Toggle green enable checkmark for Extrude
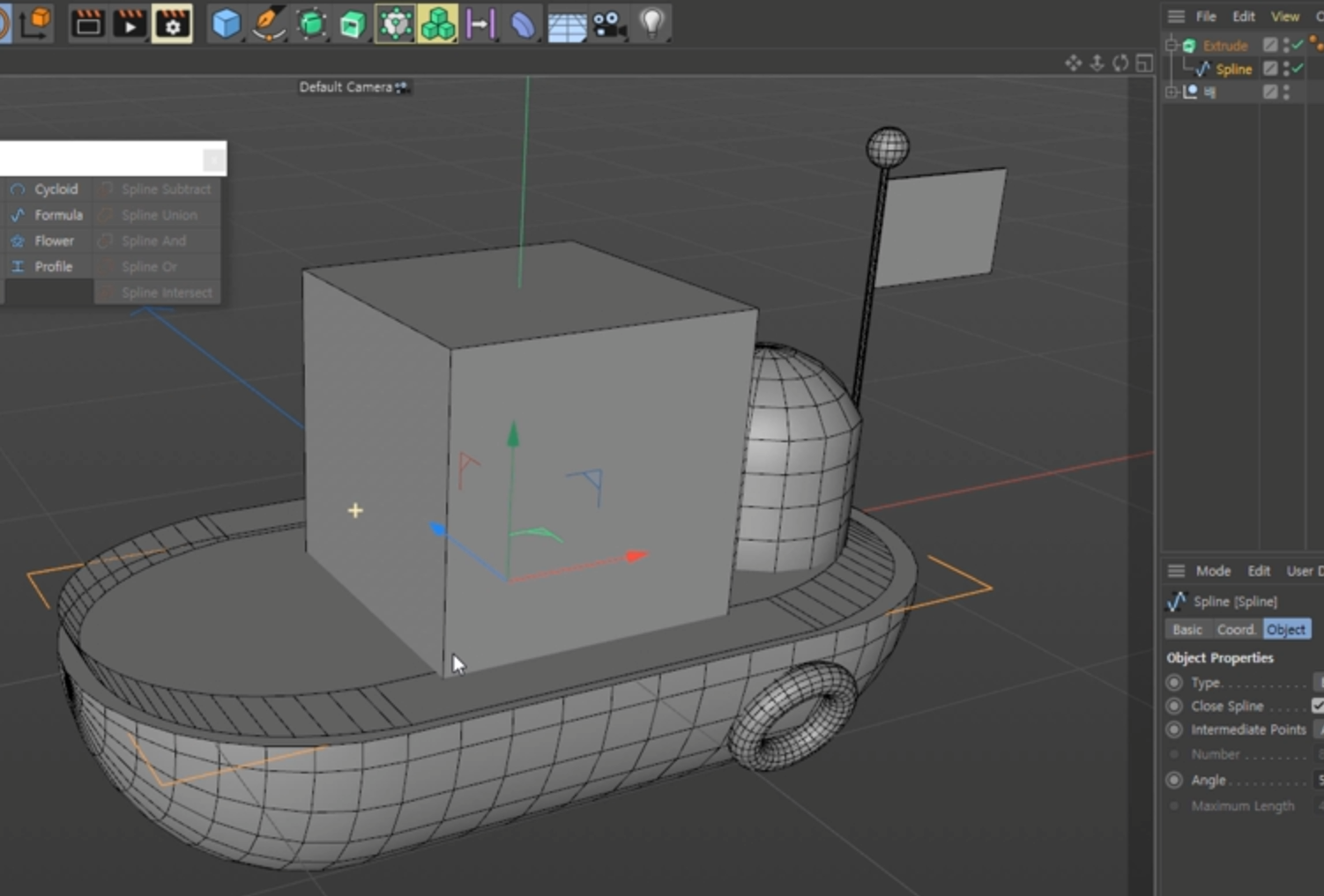The height and width of the screenshot is (896, 1324). (x=1298, y=44)
